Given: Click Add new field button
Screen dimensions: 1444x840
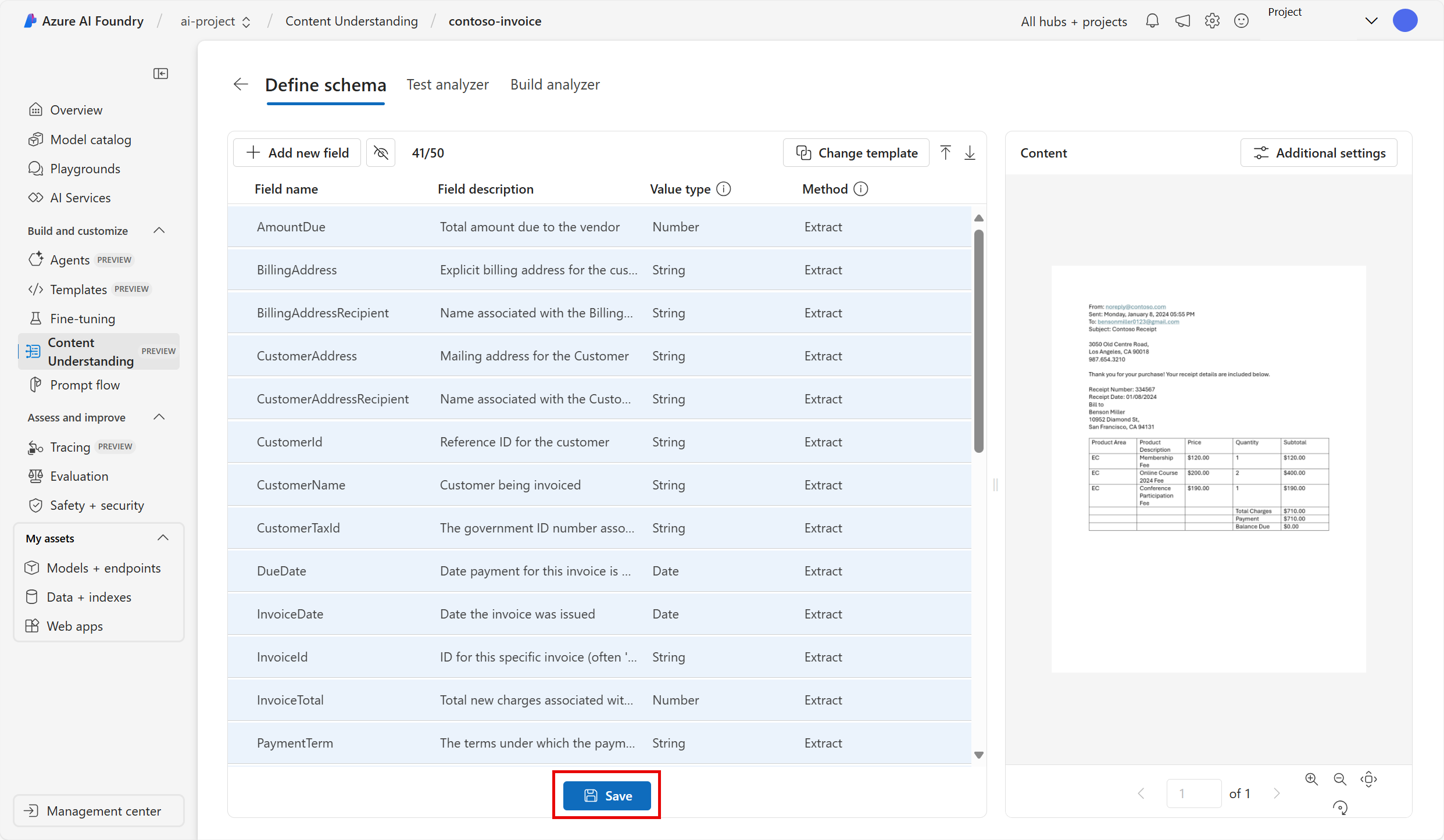Looking at the screenshot, I should (x=297, y=153).
